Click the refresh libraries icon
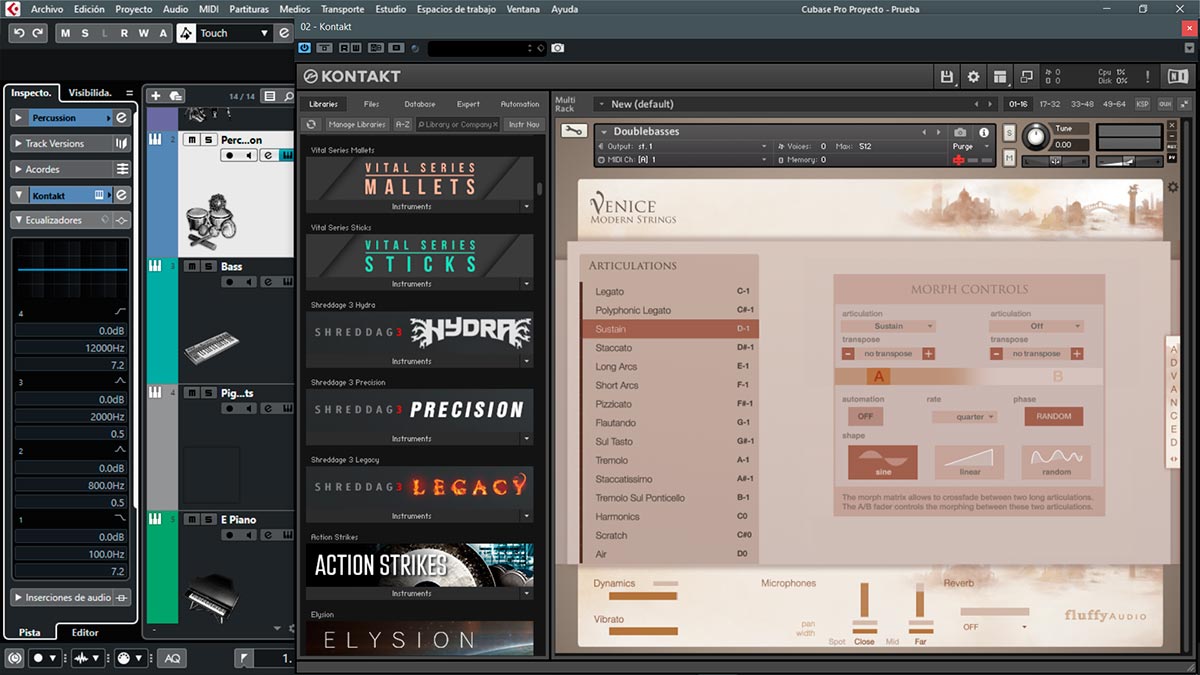Screen dimensions: 1200x675 (311, 124)
